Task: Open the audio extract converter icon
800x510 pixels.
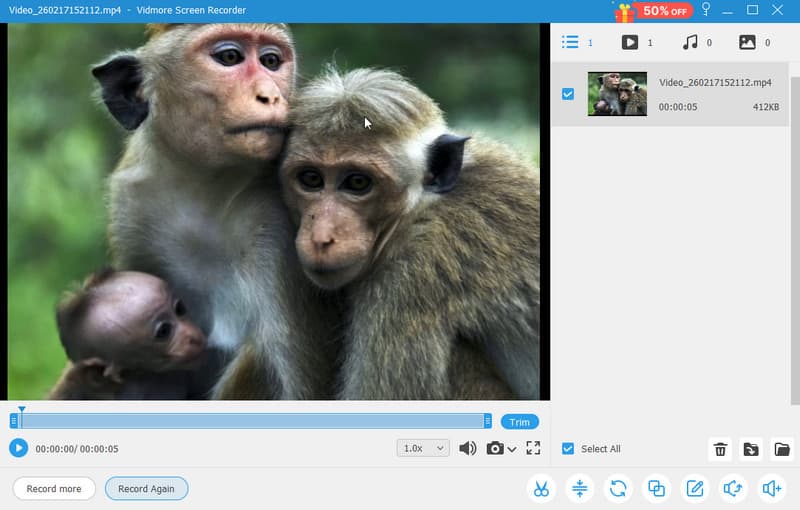Action: coord(733,489)
